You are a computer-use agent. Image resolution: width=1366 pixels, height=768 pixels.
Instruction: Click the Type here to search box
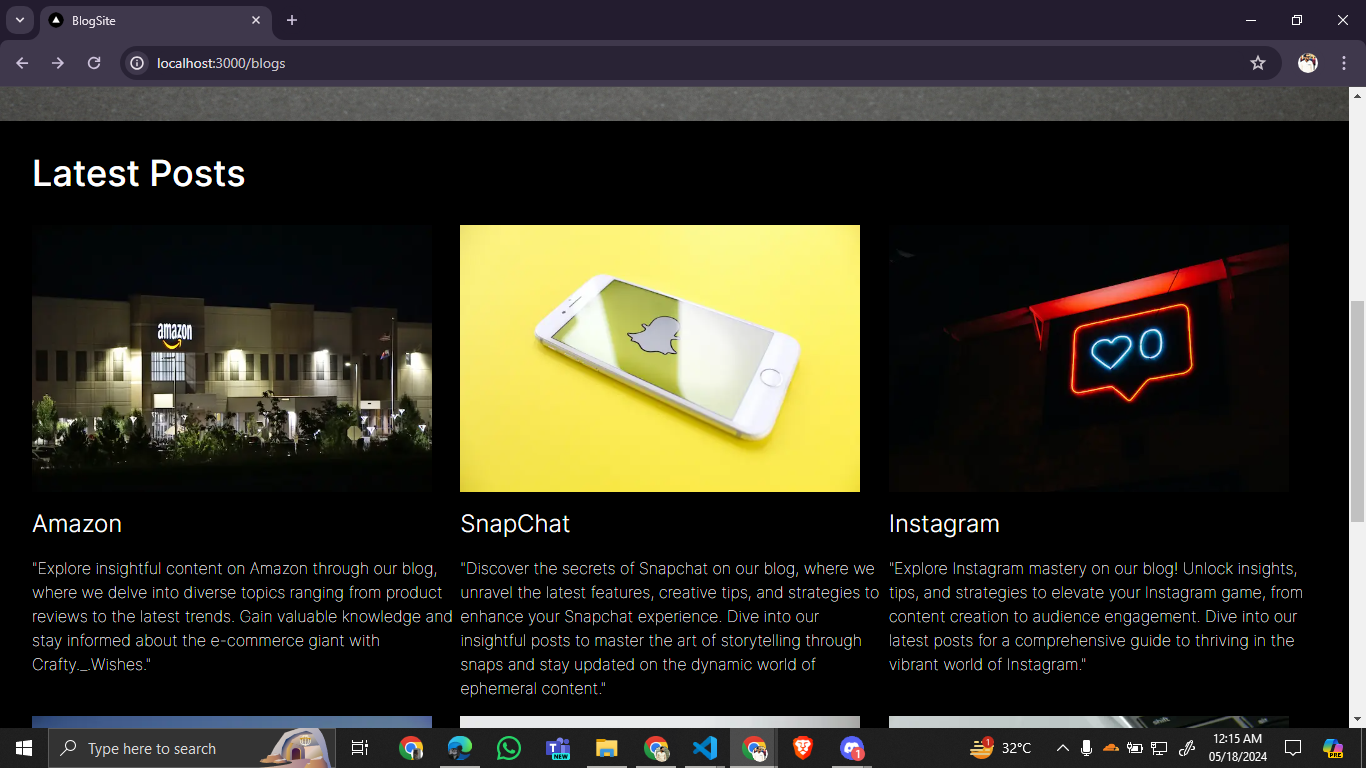tap(192, 748)
